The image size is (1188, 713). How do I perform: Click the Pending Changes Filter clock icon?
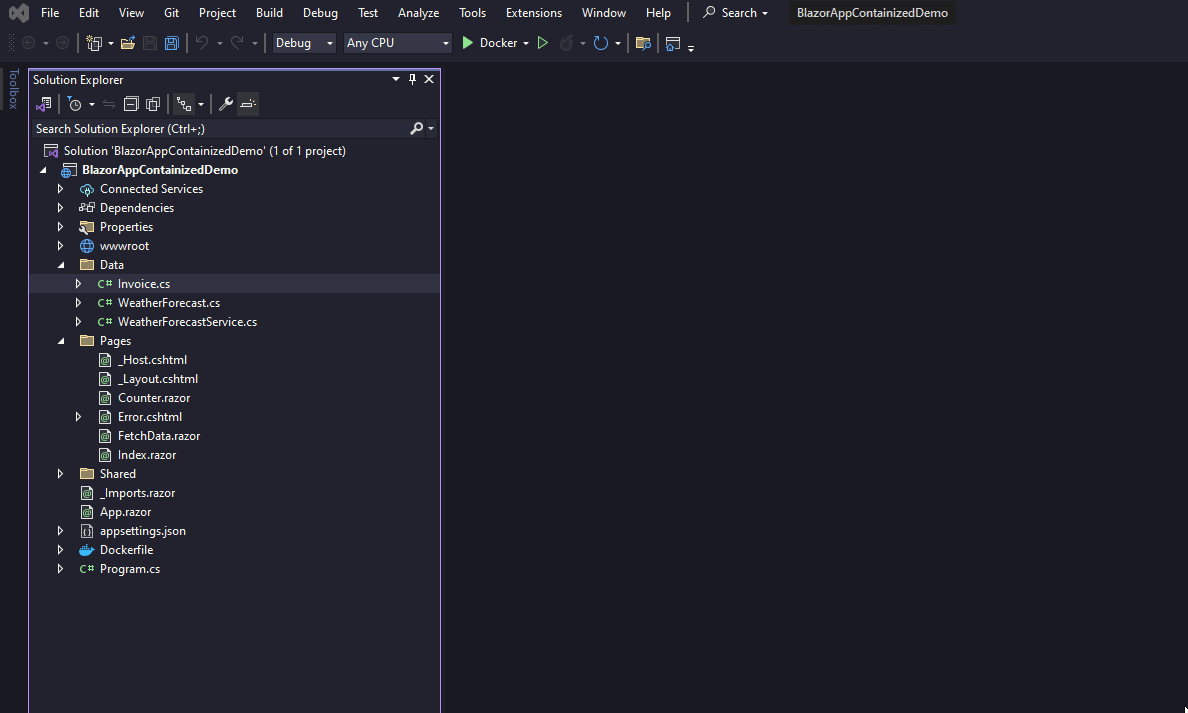click(74, 104)
